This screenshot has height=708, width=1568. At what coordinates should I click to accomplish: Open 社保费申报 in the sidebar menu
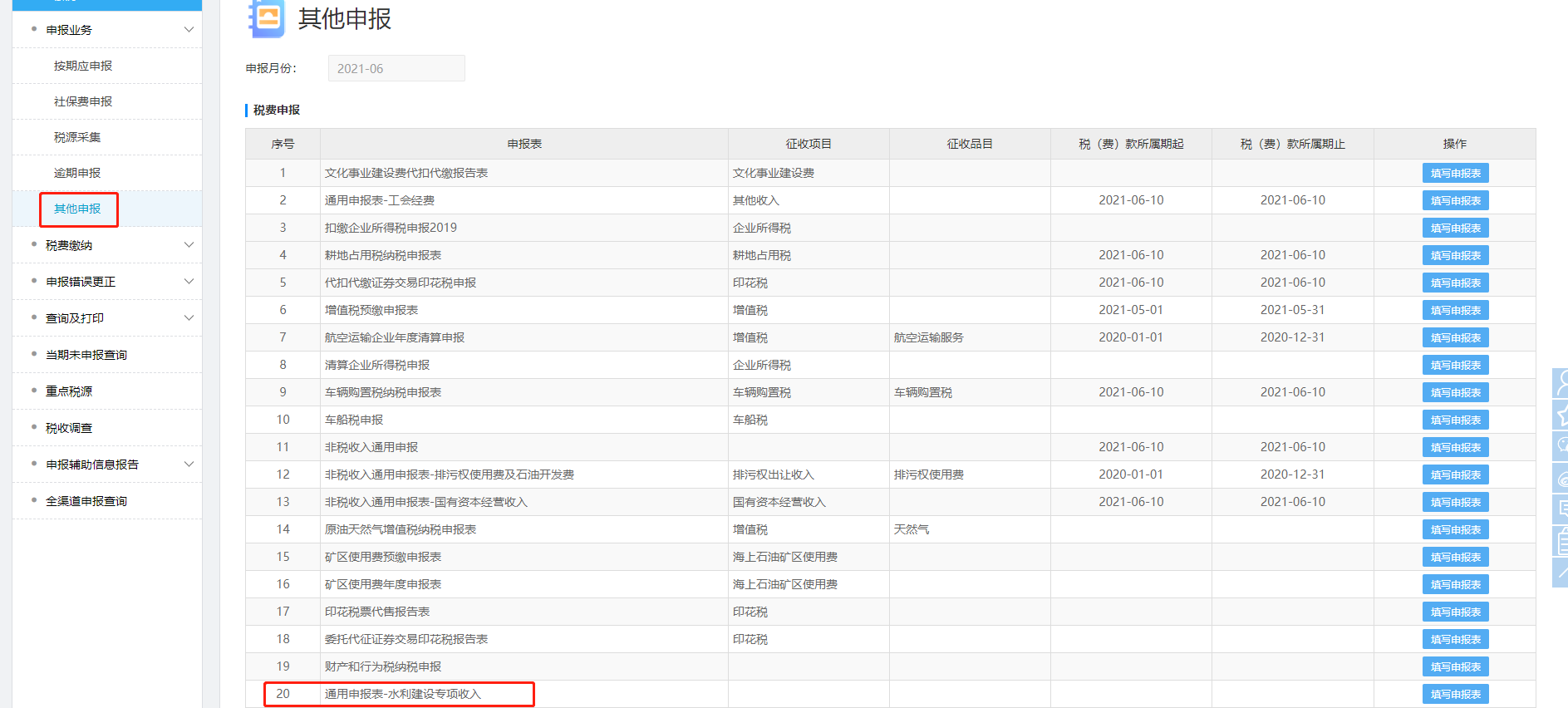point(83,101)
